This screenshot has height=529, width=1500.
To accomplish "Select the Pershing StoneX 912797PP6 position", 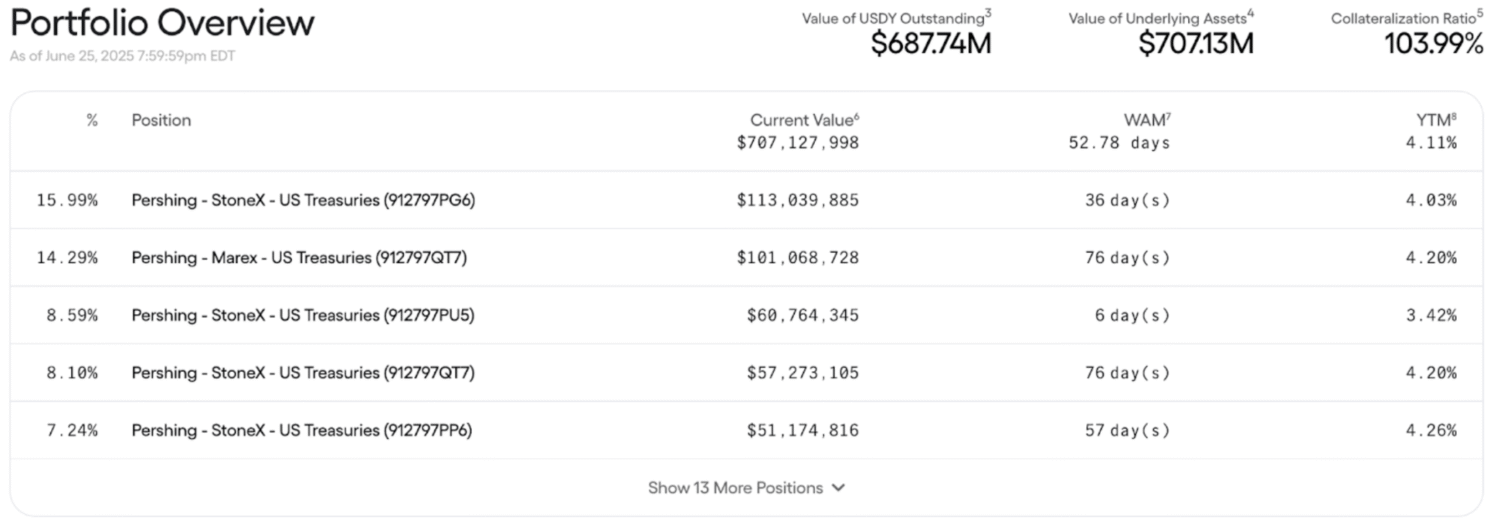I will (x=302, y=431).
